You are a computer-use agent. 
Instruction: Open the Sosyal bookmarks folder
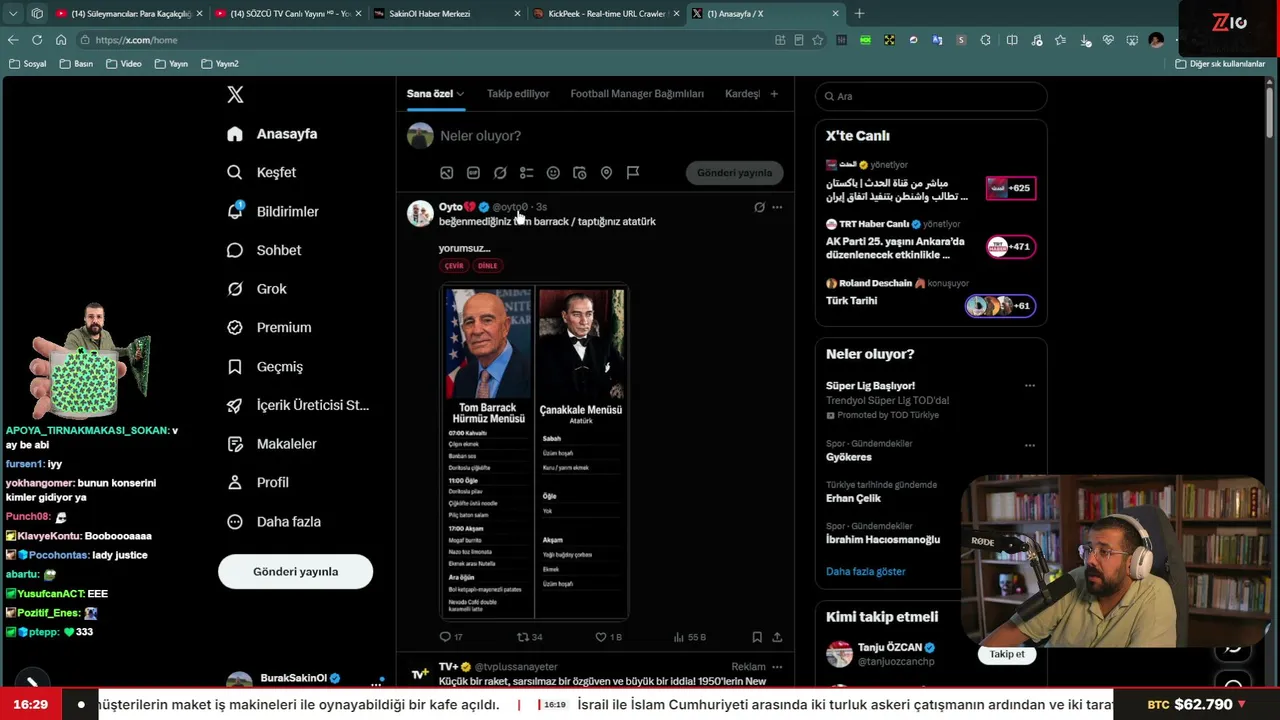pyautogui.click(x=28, y=64)
